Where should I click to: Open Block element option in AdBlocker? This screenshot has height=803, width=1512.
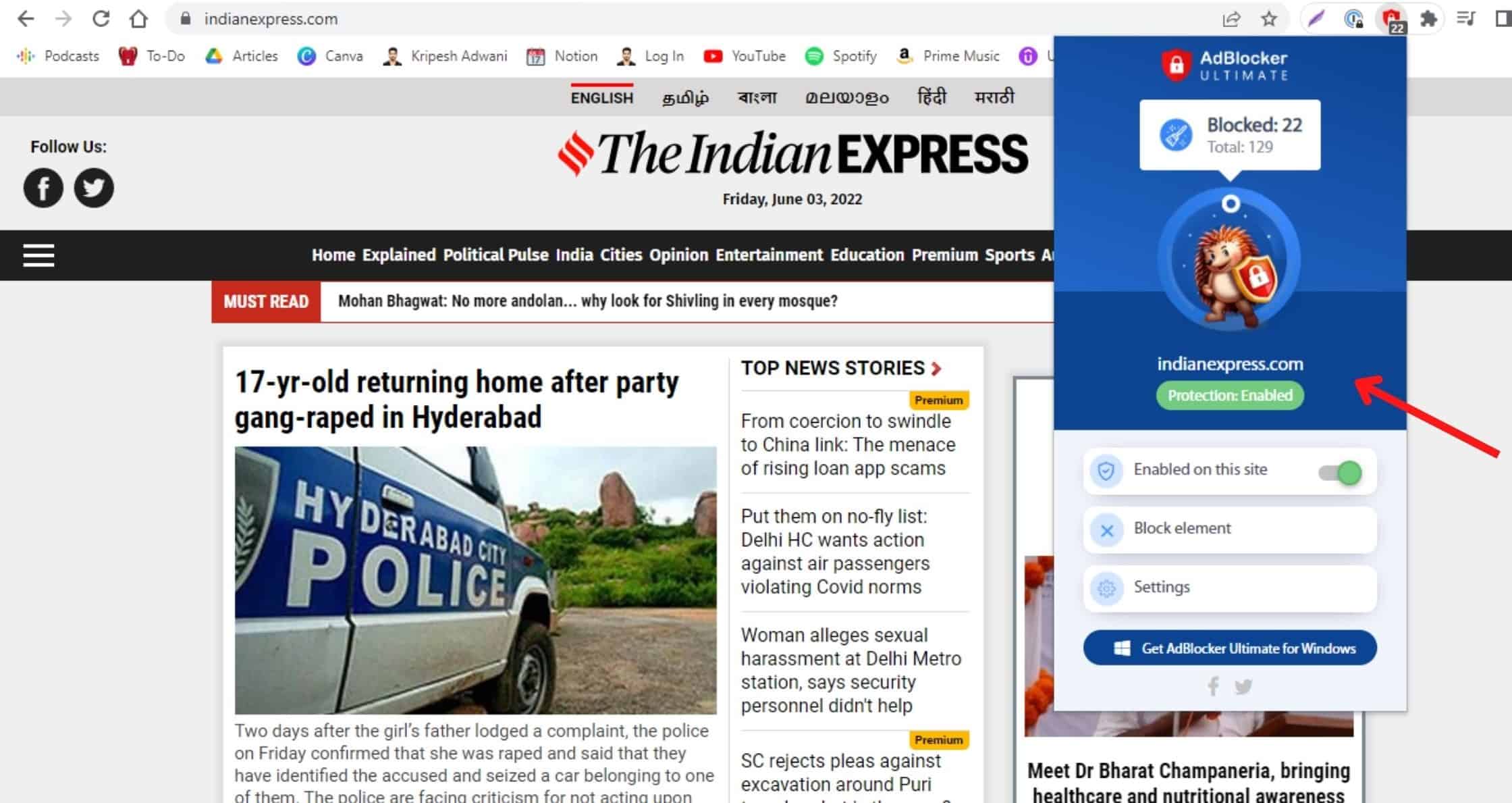tap(1230, 529)
